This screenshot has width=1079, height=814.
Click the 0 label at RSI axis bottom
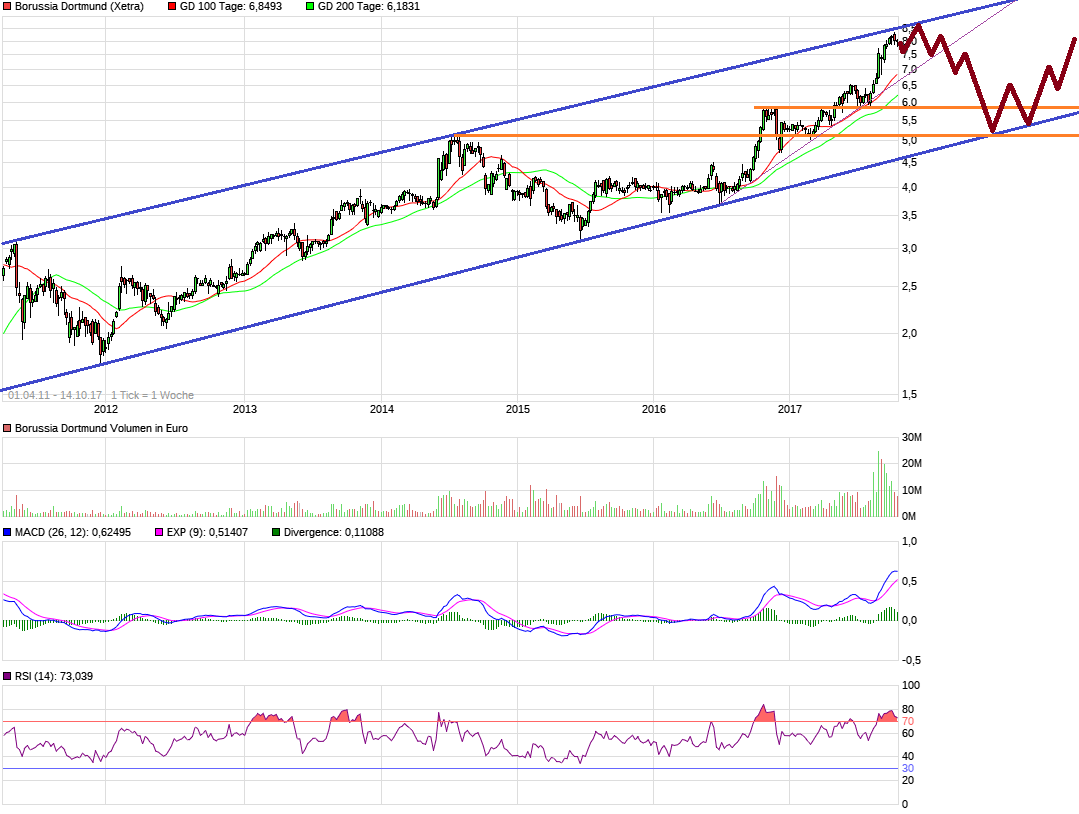click(x=905, y=804)
